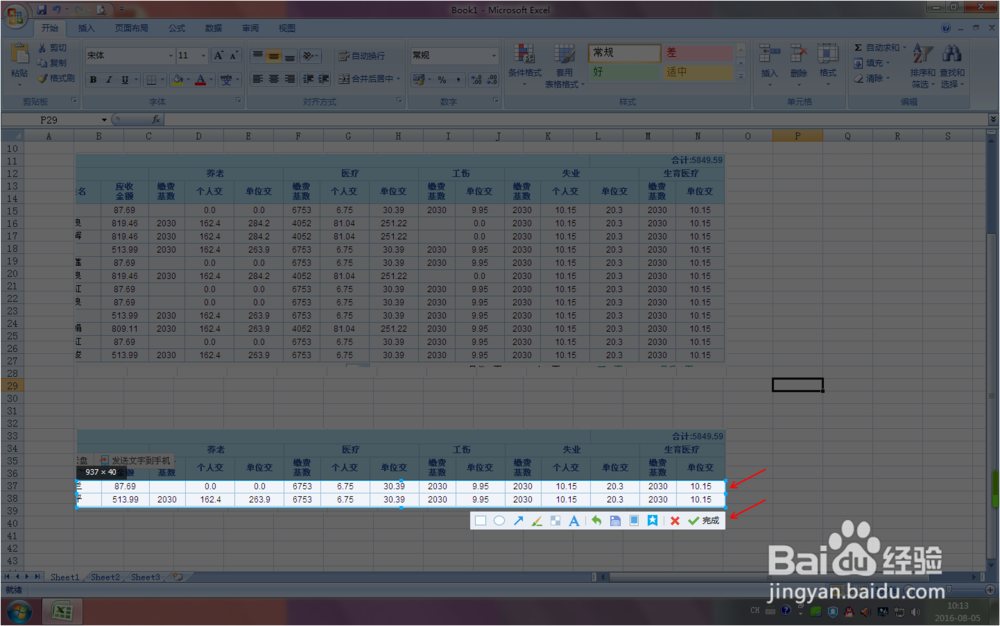Switch to the 审阅 ribbon tab
The width and height of the screenshot is (1000, 626).
251,28
